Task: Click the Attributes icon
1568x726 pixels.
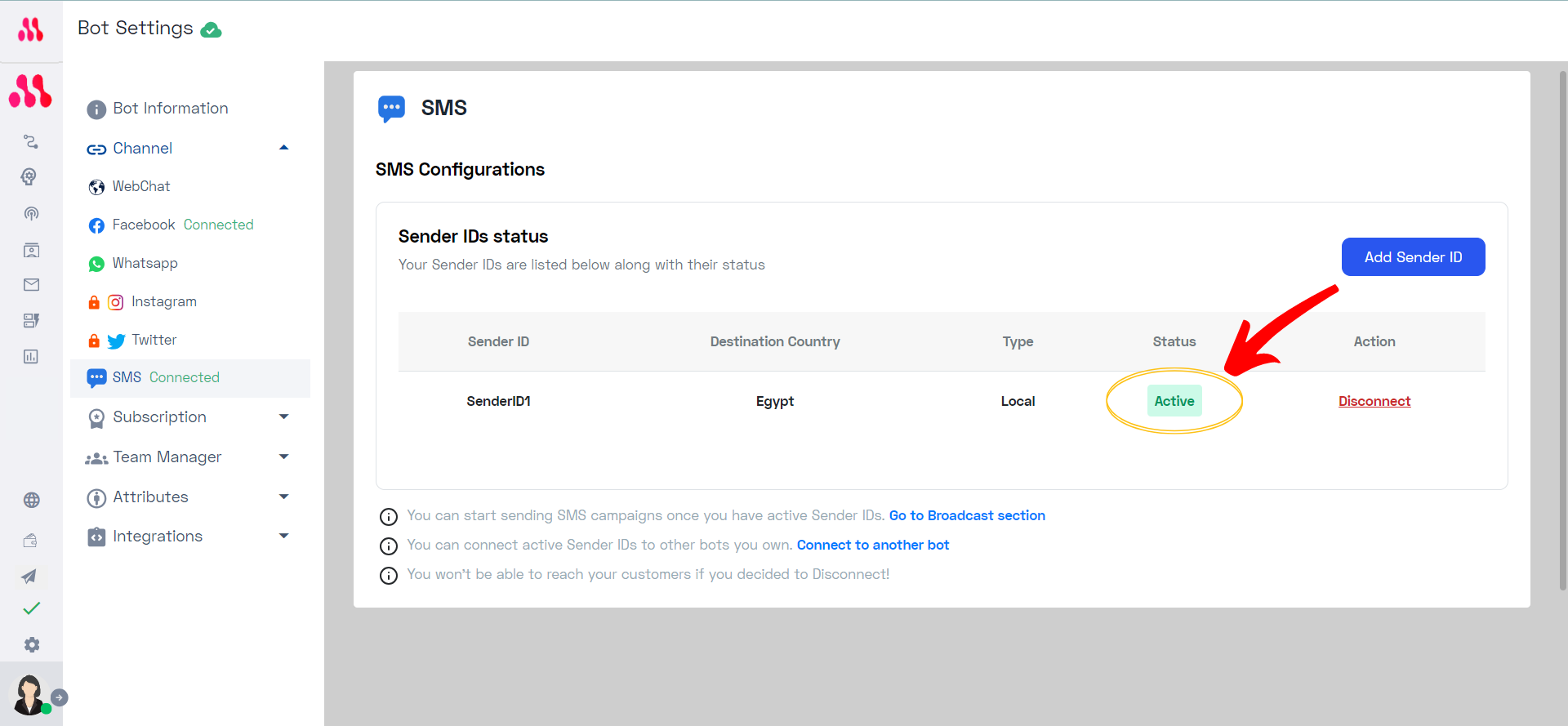Action: [96, 497]
